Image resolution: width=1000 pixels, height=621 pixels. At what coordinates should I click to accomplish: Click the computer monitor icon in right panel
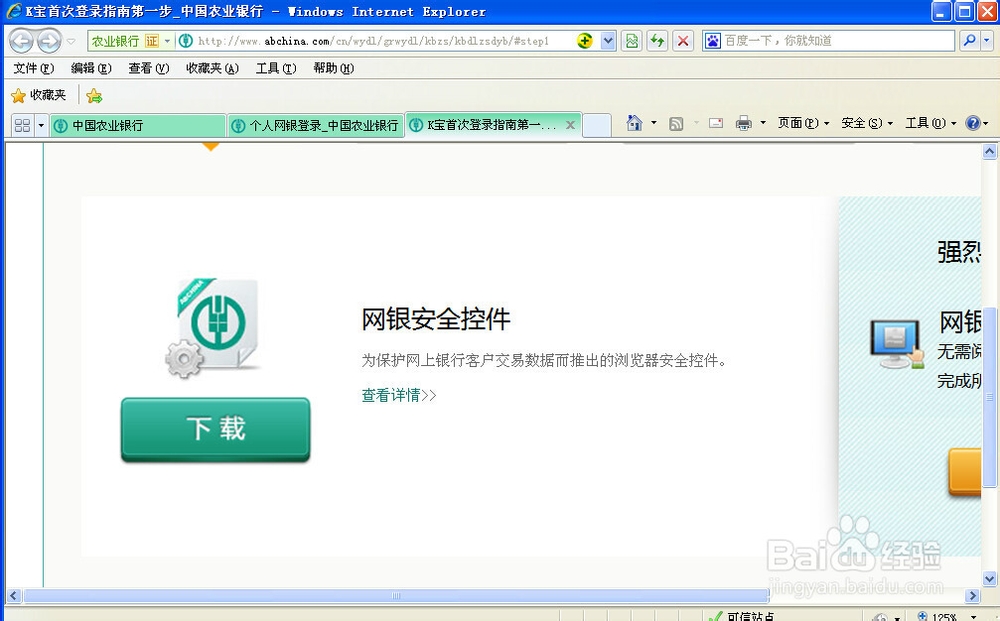(896, 344)
